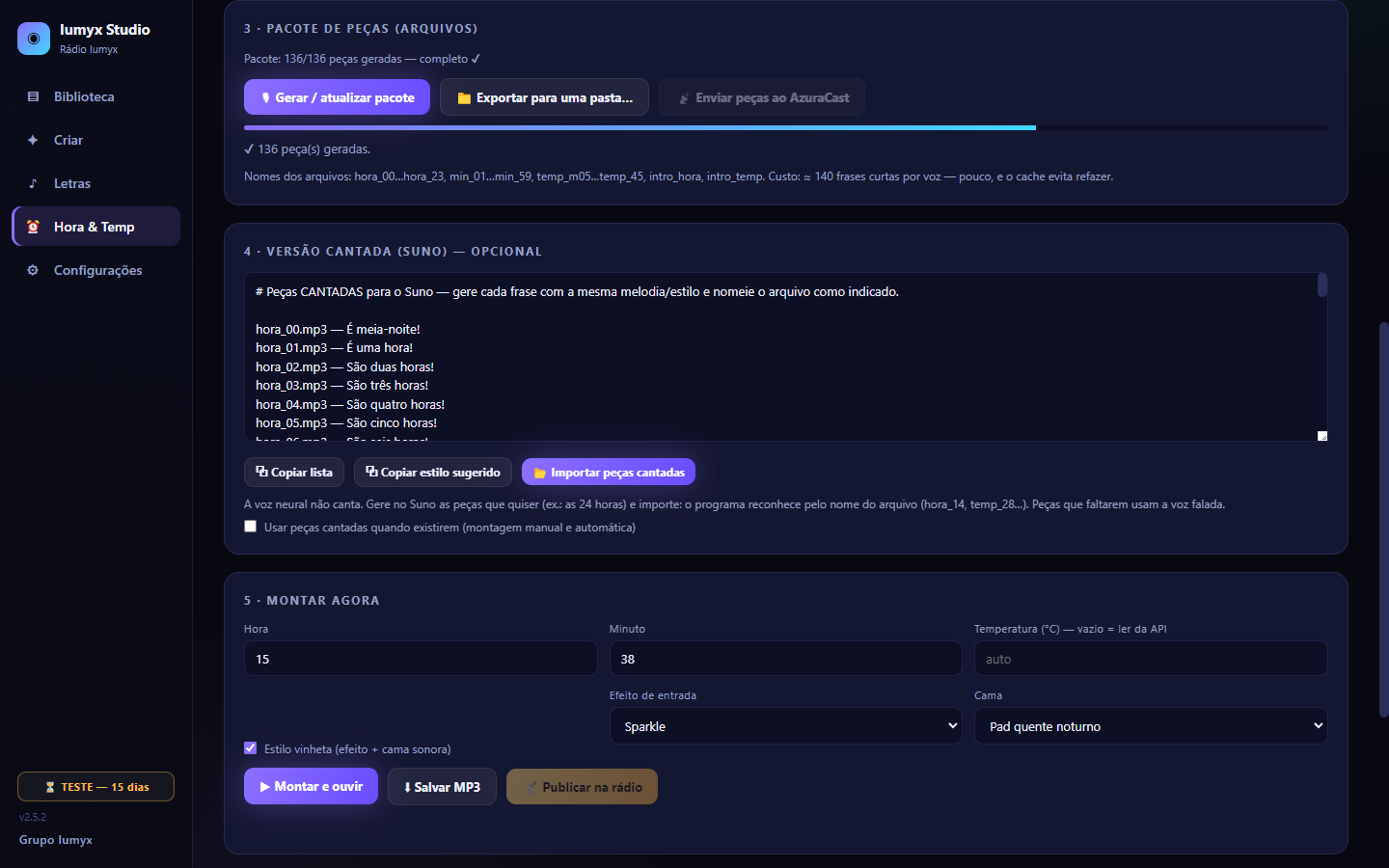Click Enviar peças ao AzuraCast button
Image resolution: width=1389 pixels, height=868 pixels.
tap(762, 97)
